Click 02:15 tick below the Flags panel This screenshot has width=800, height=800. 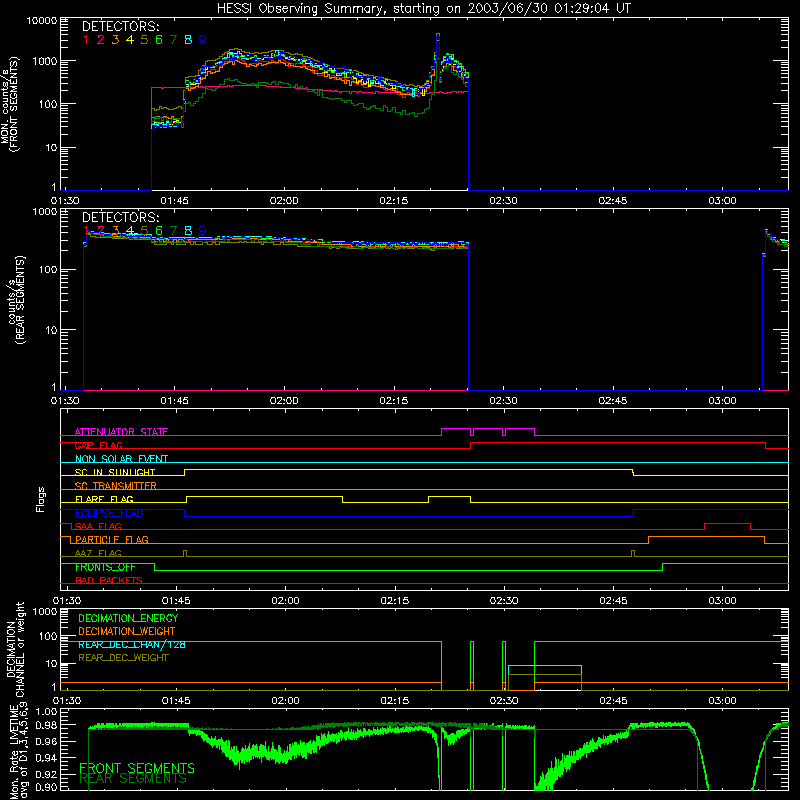395,601
